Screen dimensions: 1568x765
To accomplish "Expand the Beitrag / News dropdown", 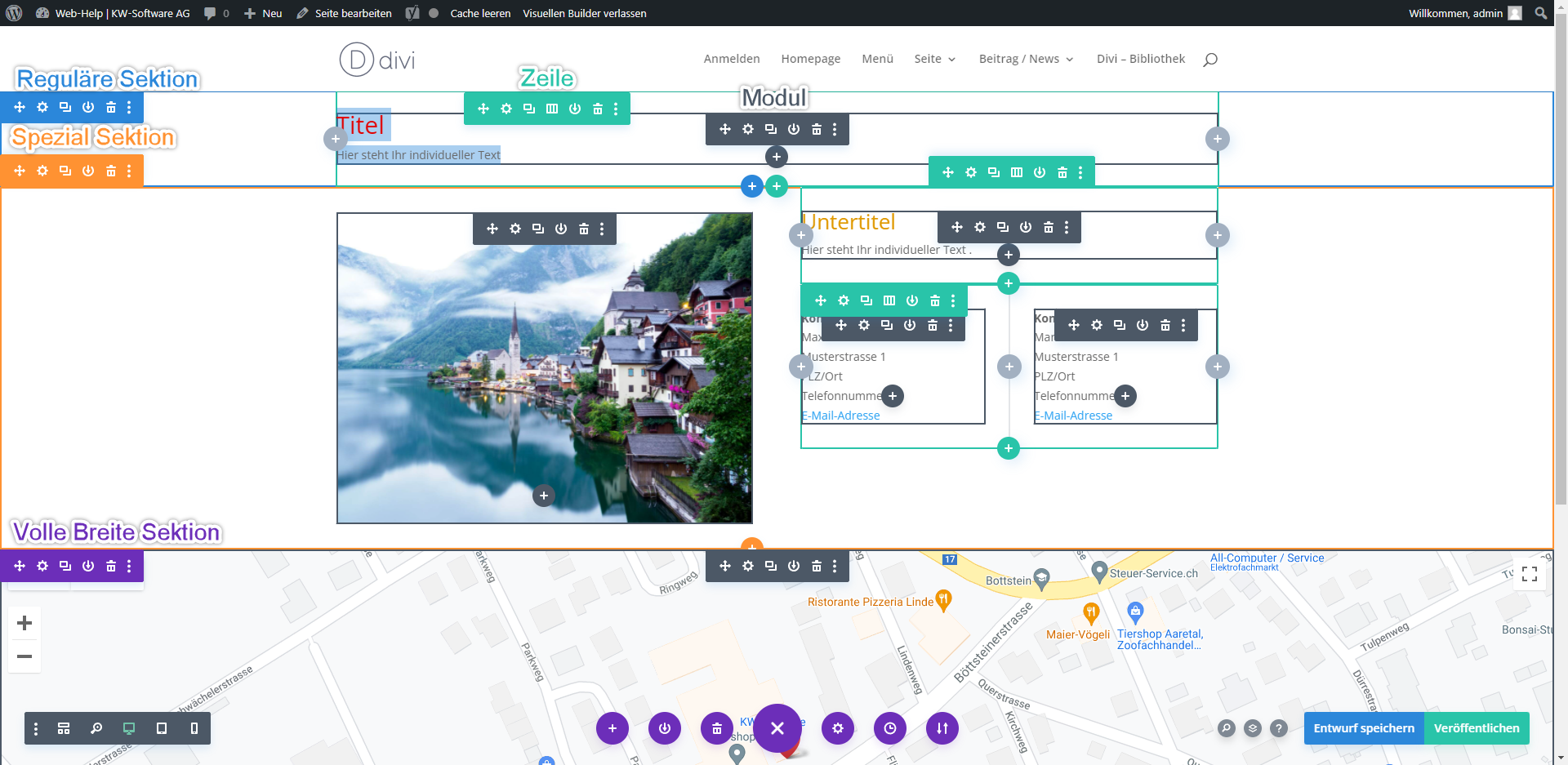I will pyautogui.click(x=1026, y=59).
